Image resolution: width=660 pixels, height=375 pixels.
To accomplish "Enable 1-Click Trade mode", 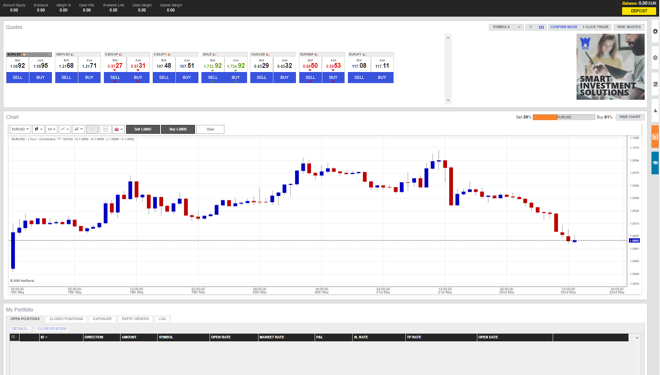I will (x=595, y=27).
